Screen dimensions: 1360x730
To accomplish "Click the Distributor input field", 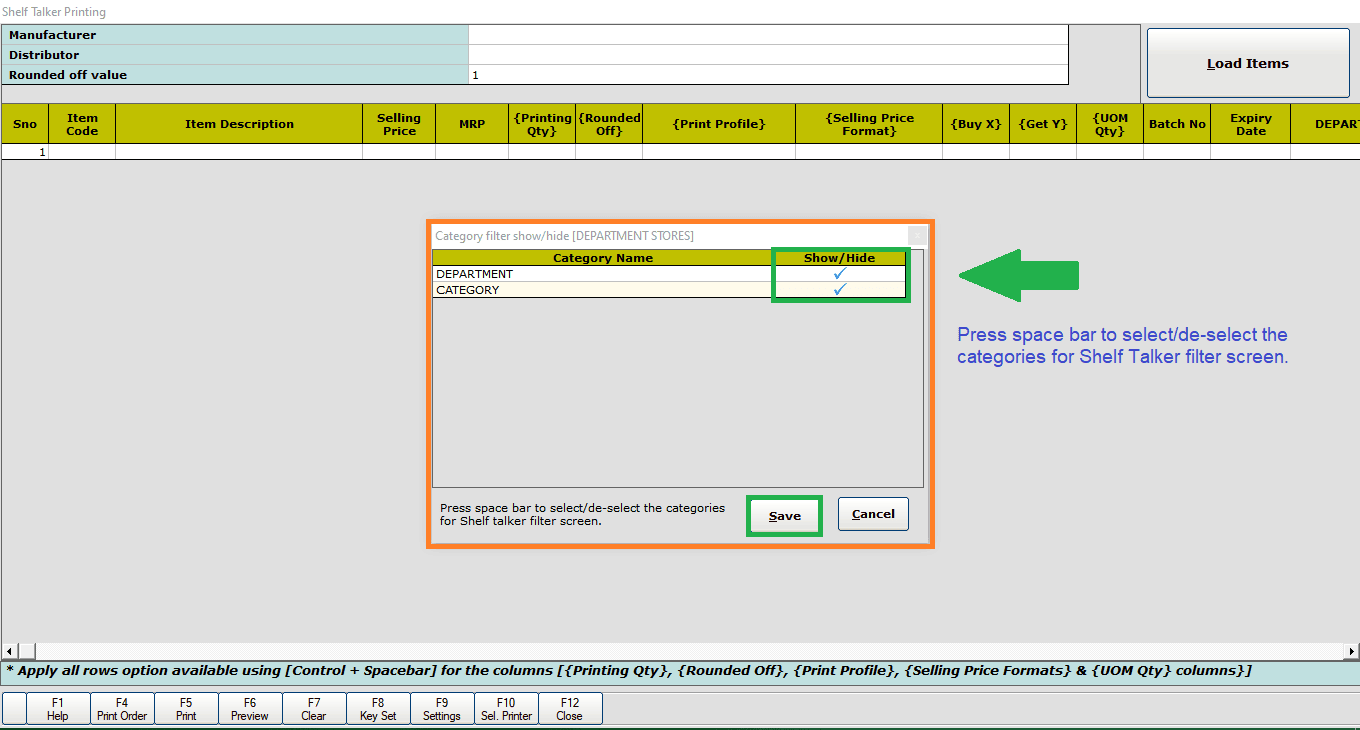I will pyautogui.click(x=768, y=55).
